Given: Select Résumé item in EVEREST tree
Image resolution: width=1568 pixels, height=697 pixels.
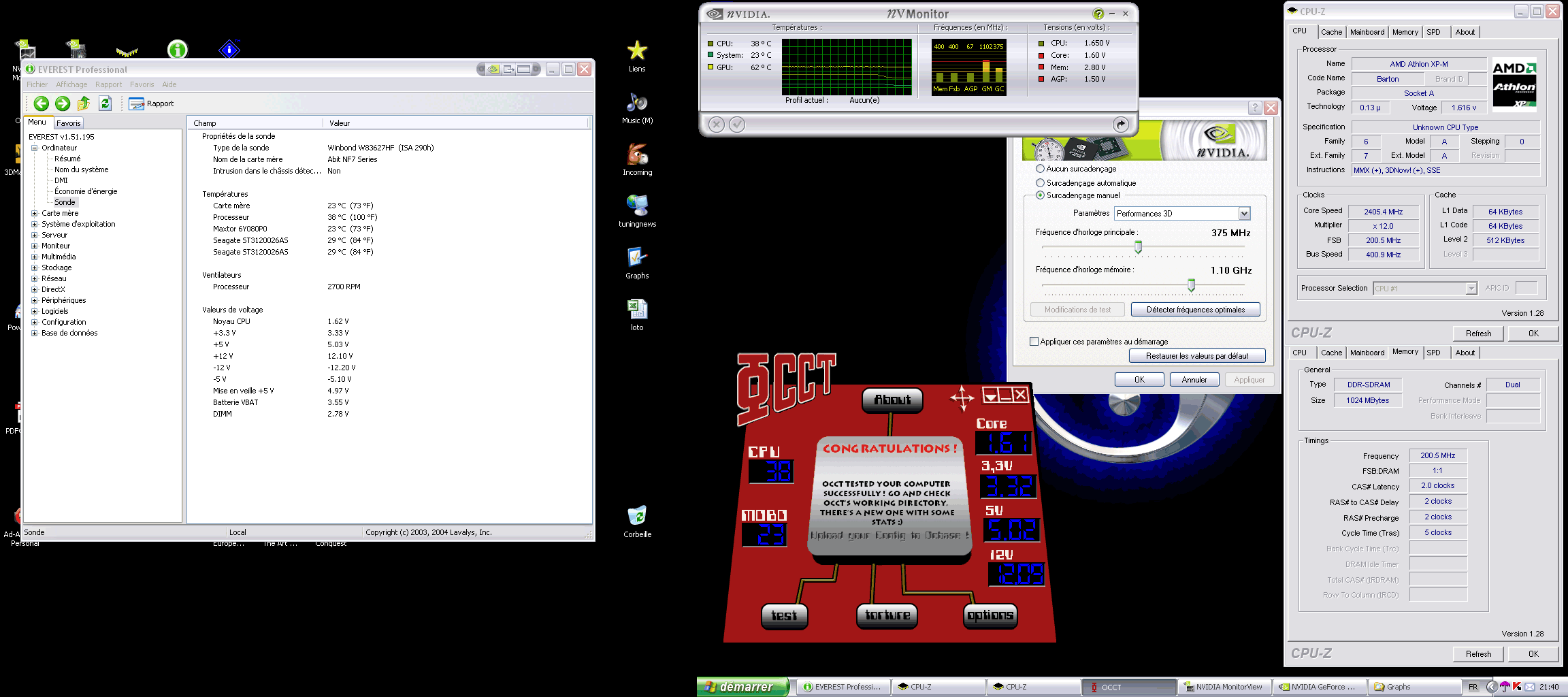Looking at the screenshot, I should (67, 159).
